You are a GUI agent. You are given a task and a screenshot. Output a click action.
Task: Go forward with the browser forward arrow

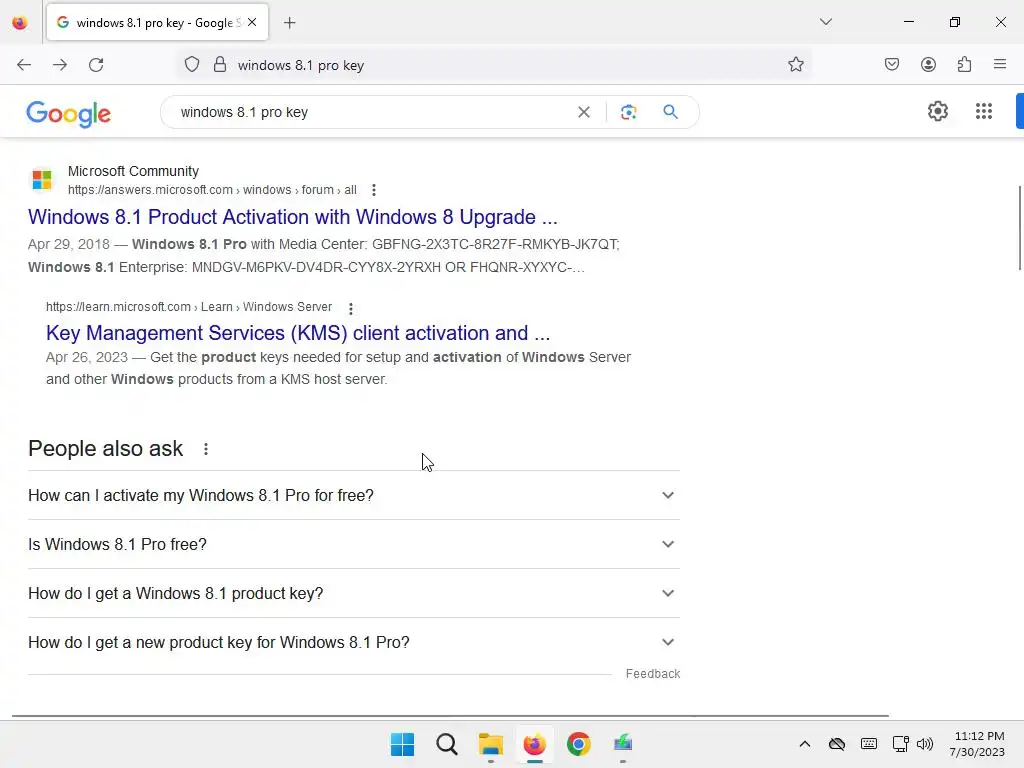tap(60, 65)
